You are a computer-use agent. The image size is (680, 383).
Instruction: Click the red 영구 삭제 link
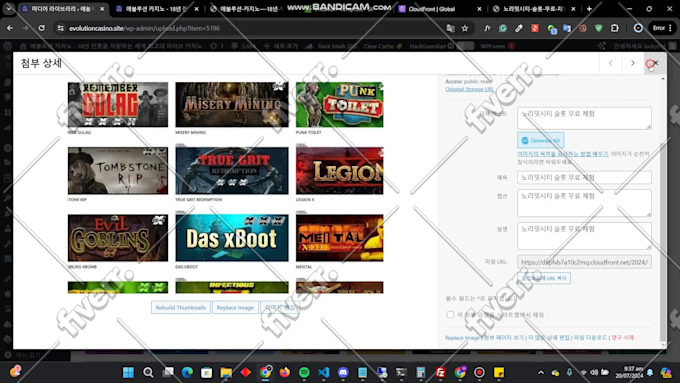(x=623, y=337)
